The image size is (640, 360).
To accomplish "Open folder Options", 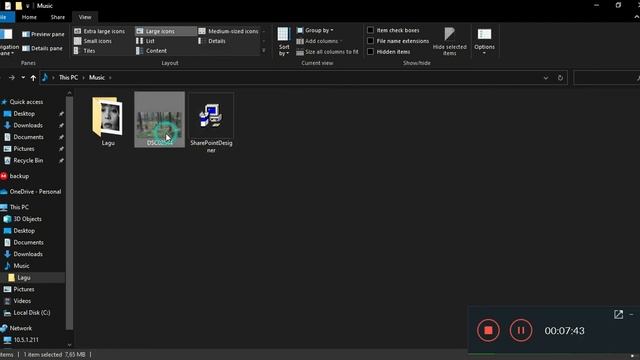I will pyautogui.click(x=484, y=41).
